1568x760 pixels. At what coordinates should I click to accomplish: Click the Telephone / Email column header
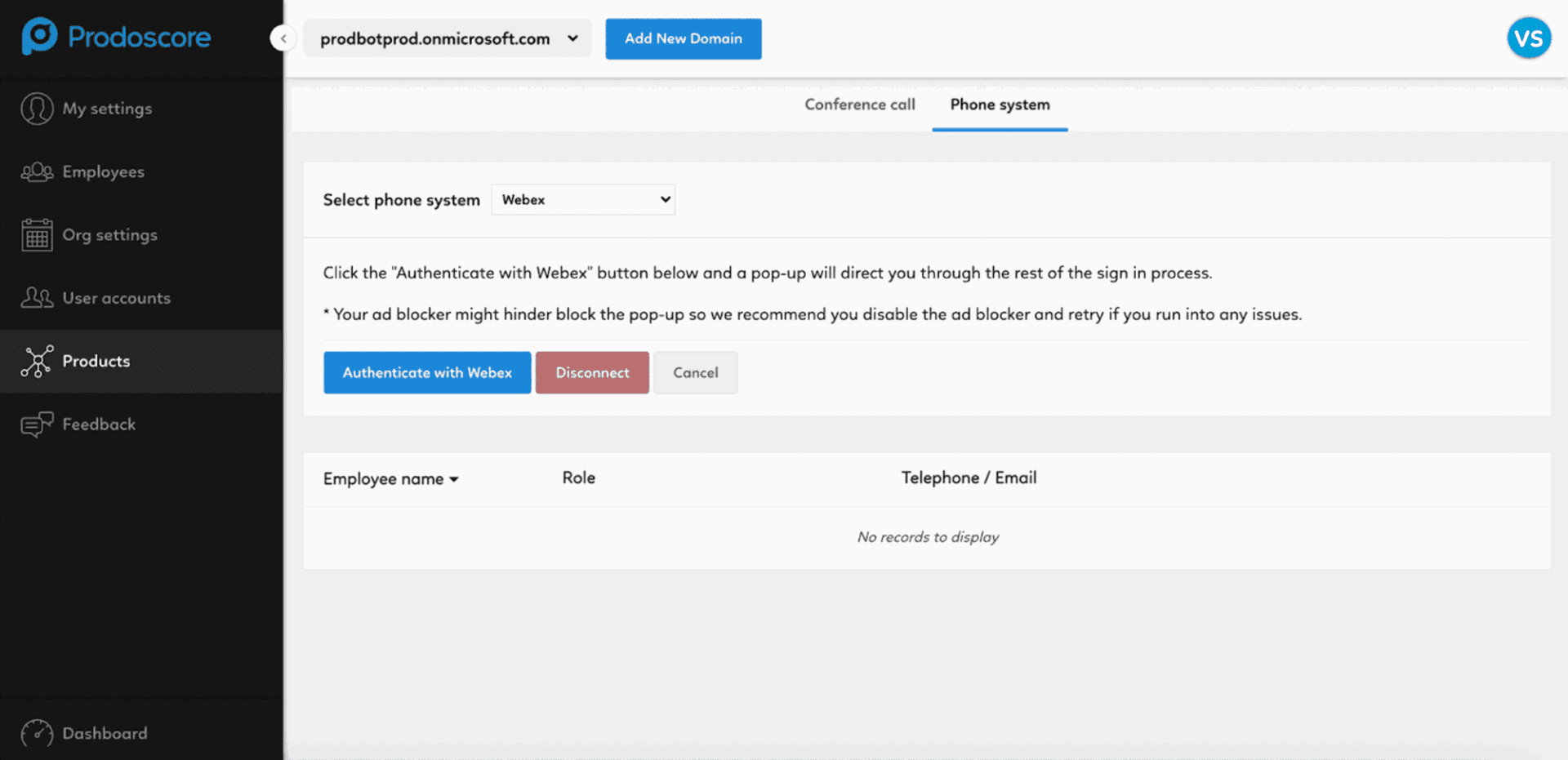(x=969, y=478)
